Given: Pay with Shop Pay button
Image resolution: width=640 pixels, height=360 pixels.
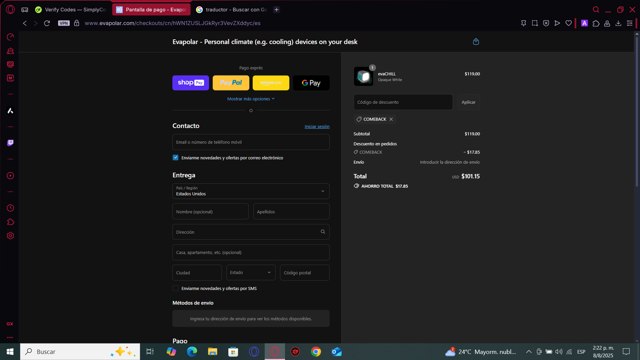Looking at the screenshot, I should coord(191,83).
